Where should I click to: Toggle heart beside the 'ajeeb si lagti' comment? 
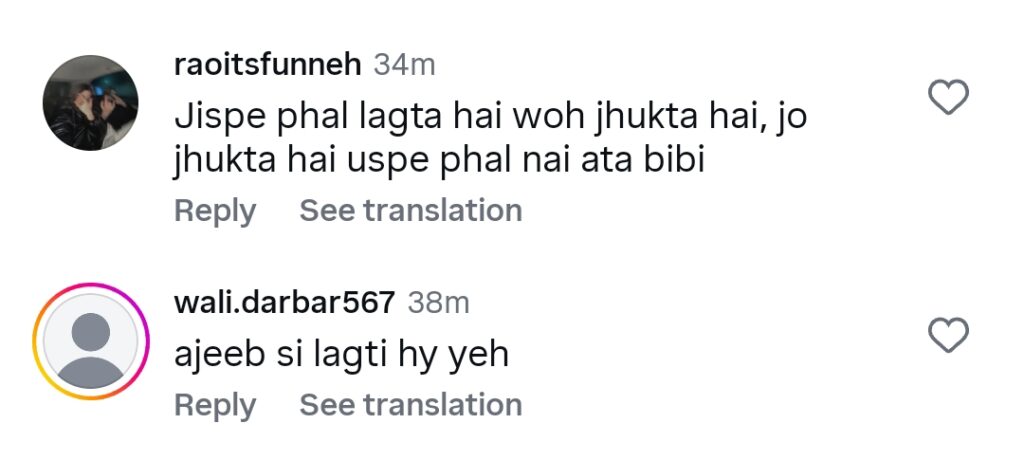(948, 335)
